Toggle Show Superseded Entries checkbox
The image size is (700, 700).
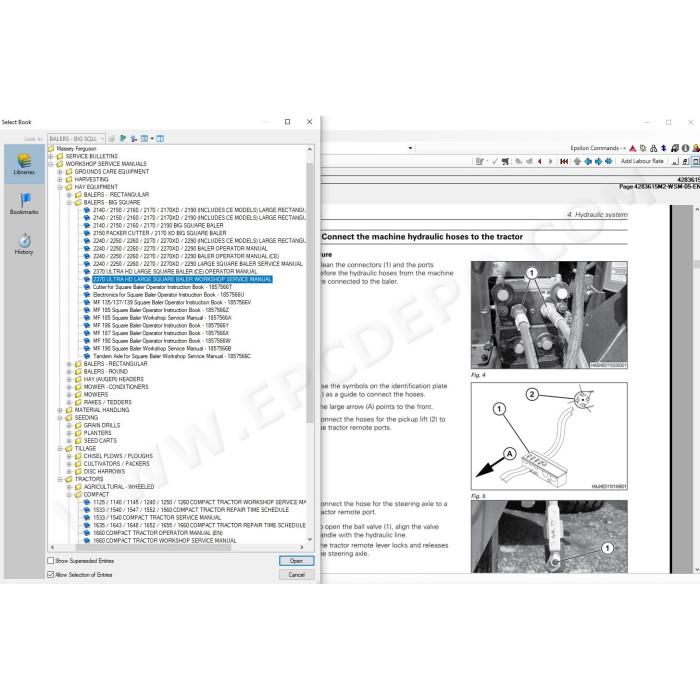51,561
